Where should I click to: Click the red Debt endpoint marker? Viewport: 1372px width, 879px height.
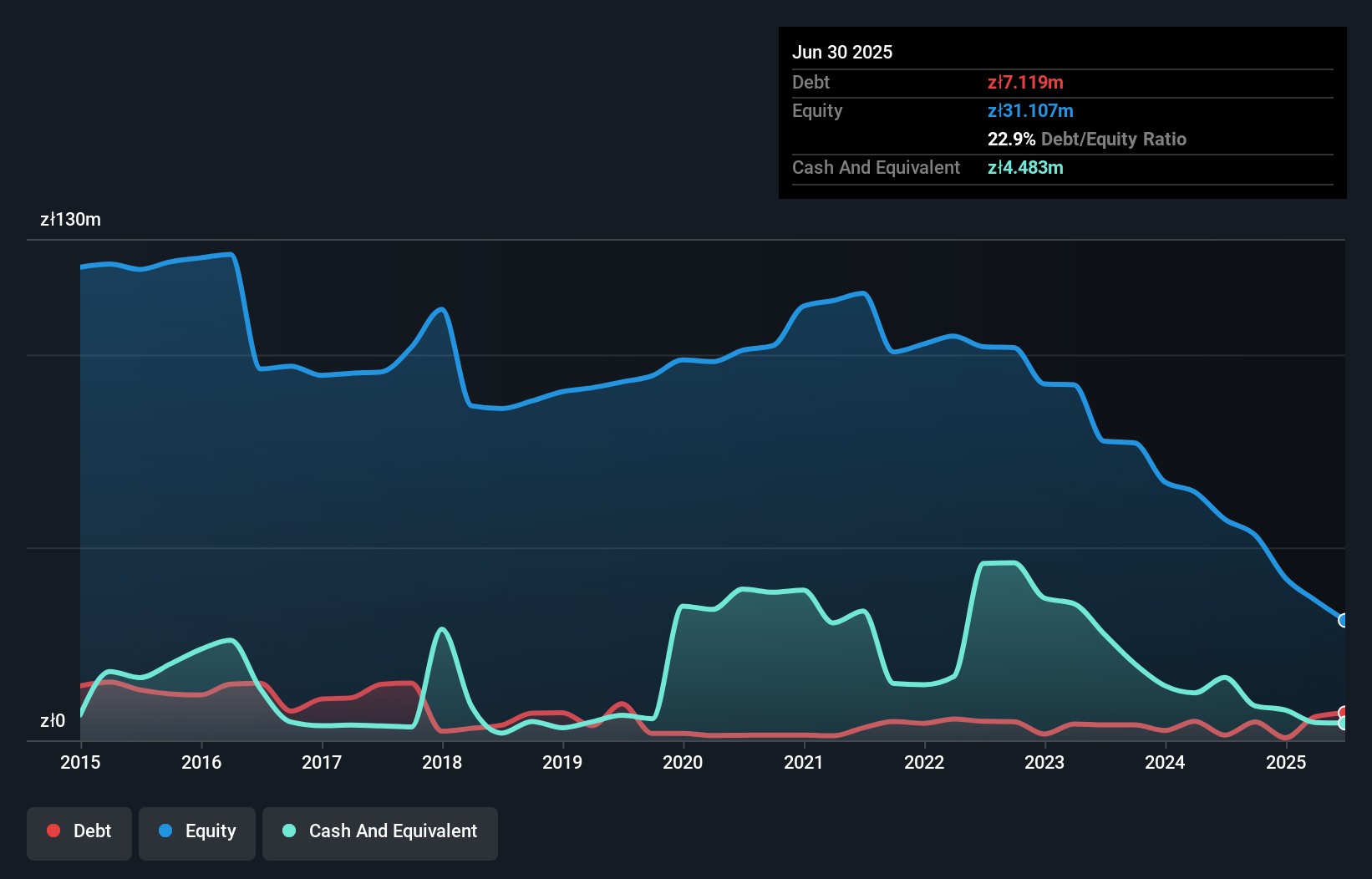[1343, 713]
